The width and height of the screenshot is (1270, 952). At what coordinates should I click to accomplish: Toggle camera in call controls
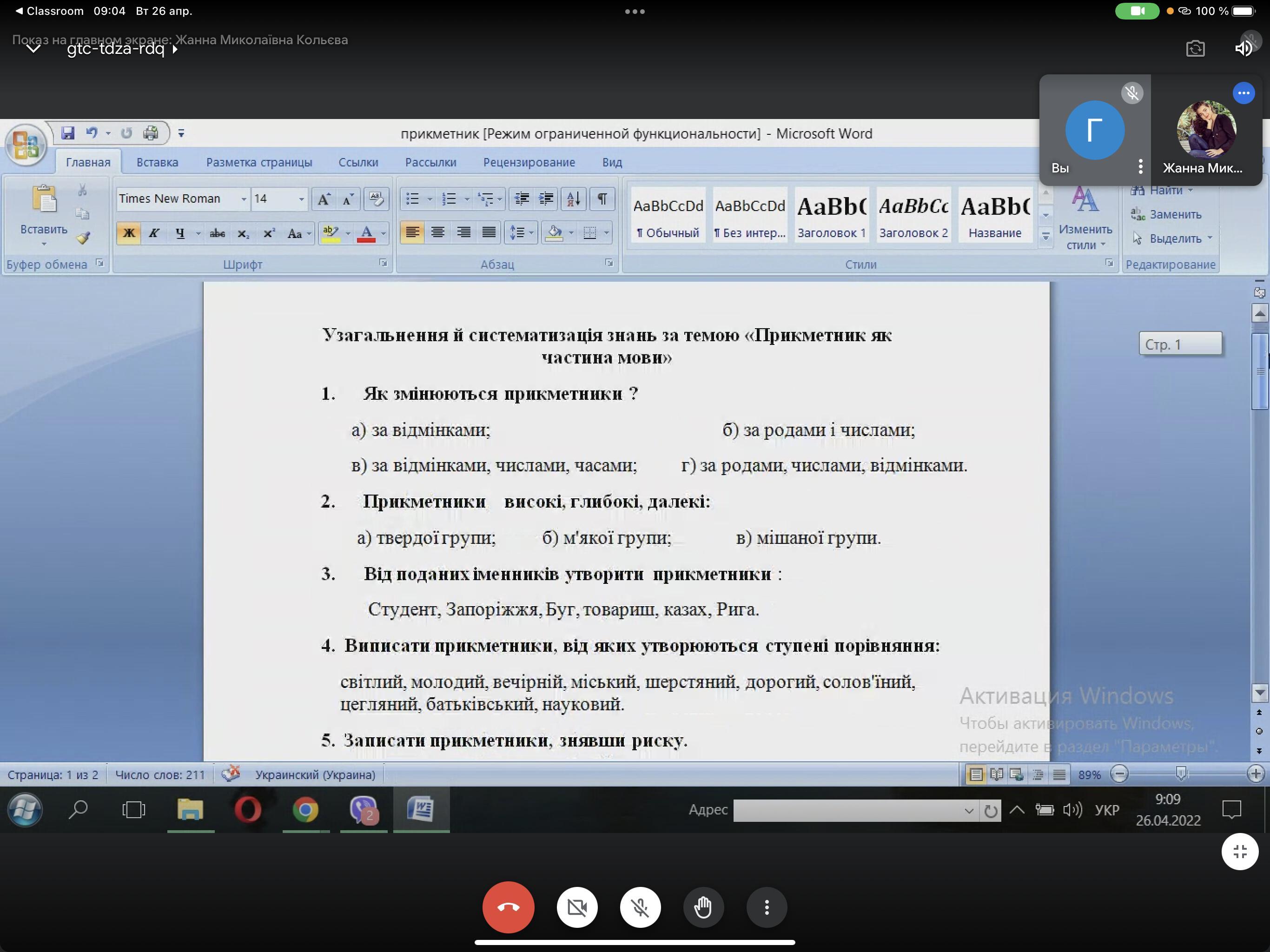[577, 907]
